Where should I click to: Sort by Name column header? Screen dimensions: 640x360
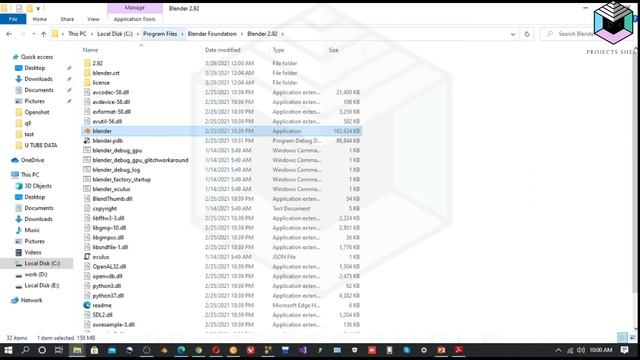pos(90,50)
